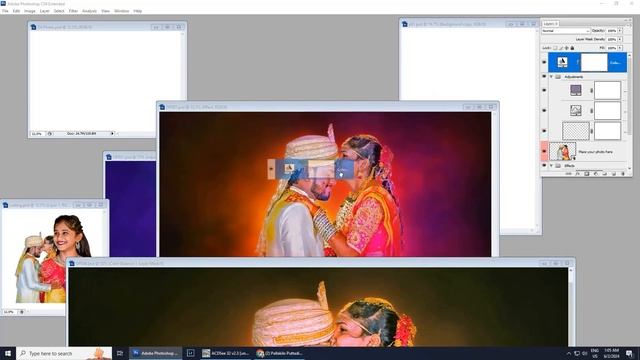Screen dimensions: 640x360
Task: Select the couple photo layer thumbnail
Action: [563, 151]
